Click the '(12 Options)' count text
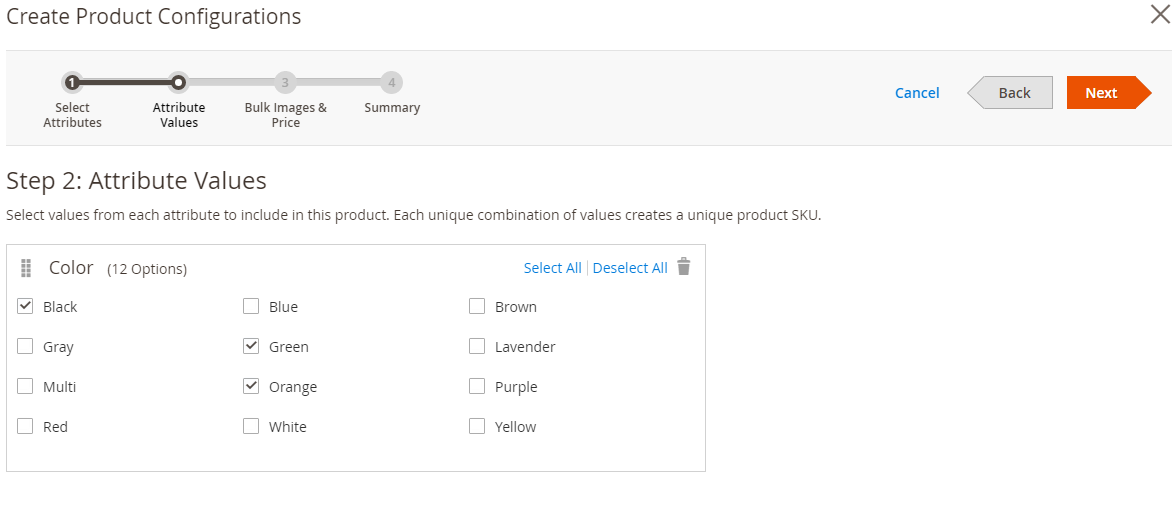 point(147,269)
